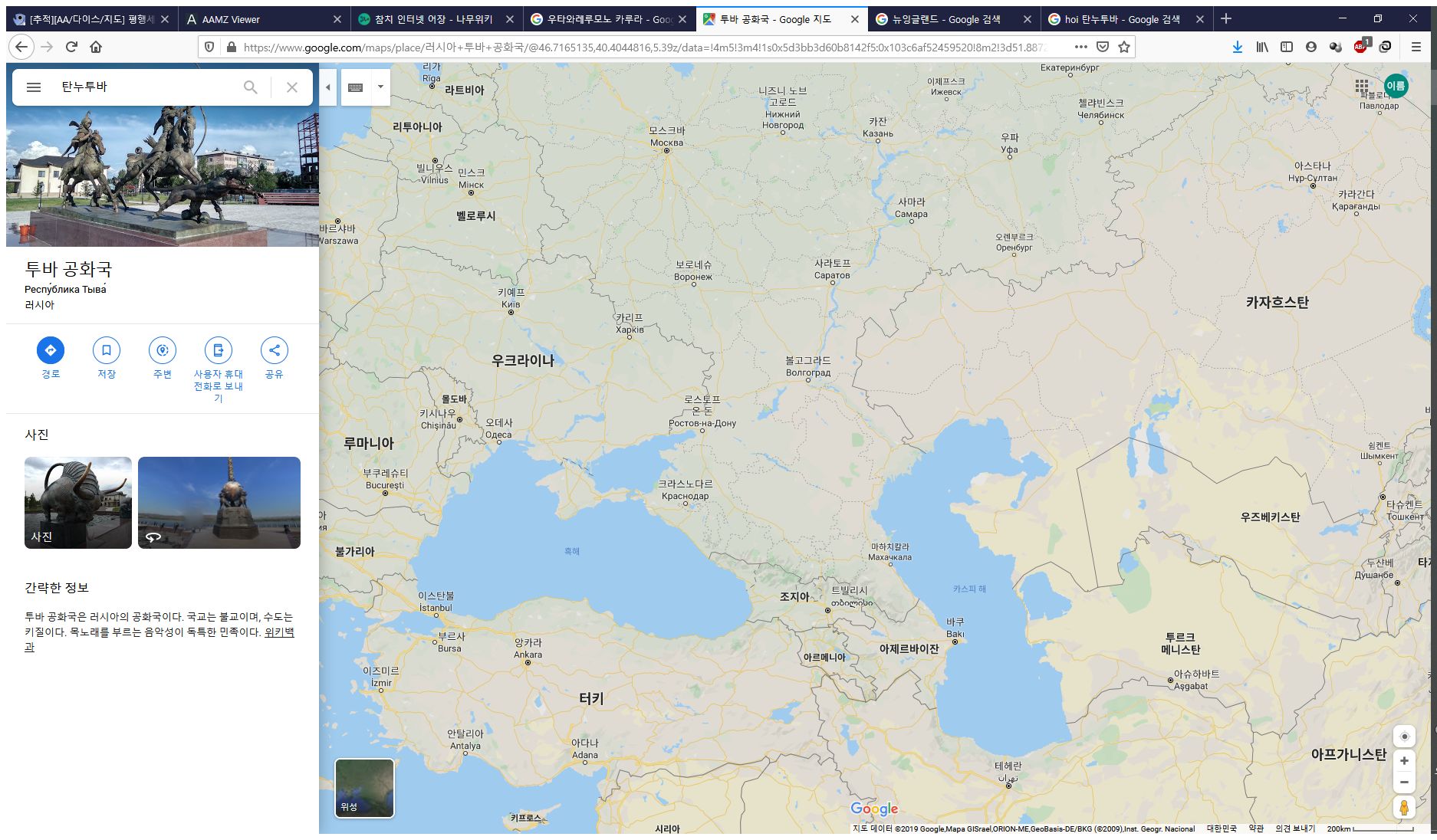Expand the keyboard input tools dropdown arrow
Screen dimensions: 1437x840
[380, 87]
